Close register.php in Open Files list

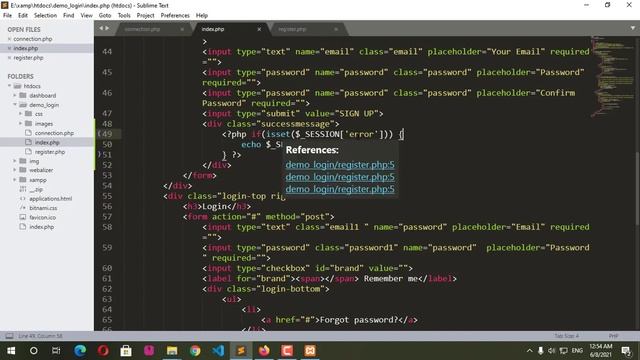point(9,58)
